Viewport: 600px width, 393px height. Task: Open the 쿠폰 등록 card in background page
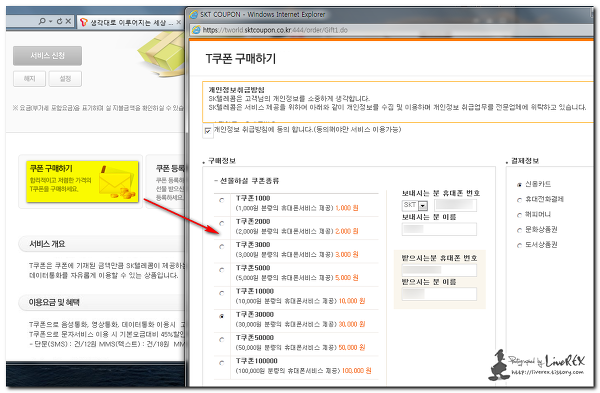[x=166, y=181]
